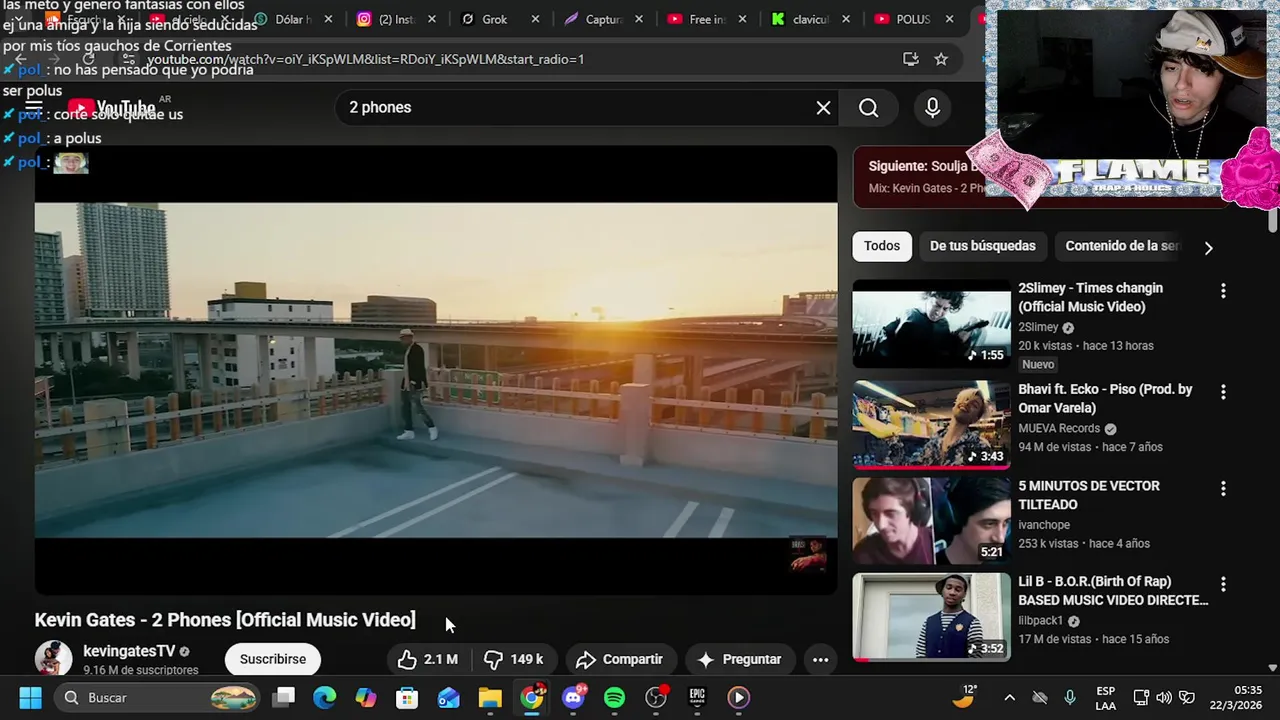Image resolution: width=1280 pixels, height=720 pixels.
Task: Bookmark this page with the star icon
Action: pos(941,59)
